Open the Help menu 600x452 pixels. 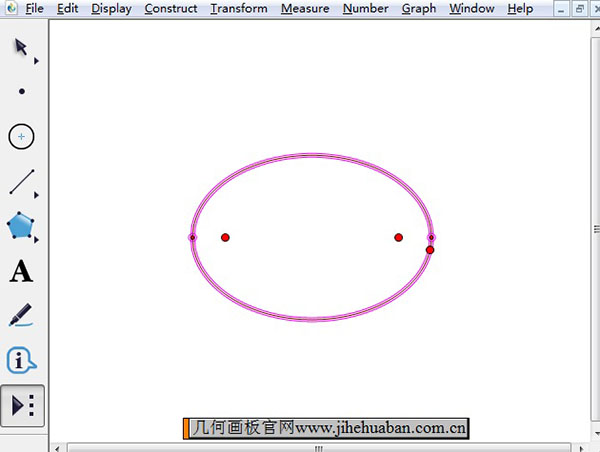pos(520,8)
